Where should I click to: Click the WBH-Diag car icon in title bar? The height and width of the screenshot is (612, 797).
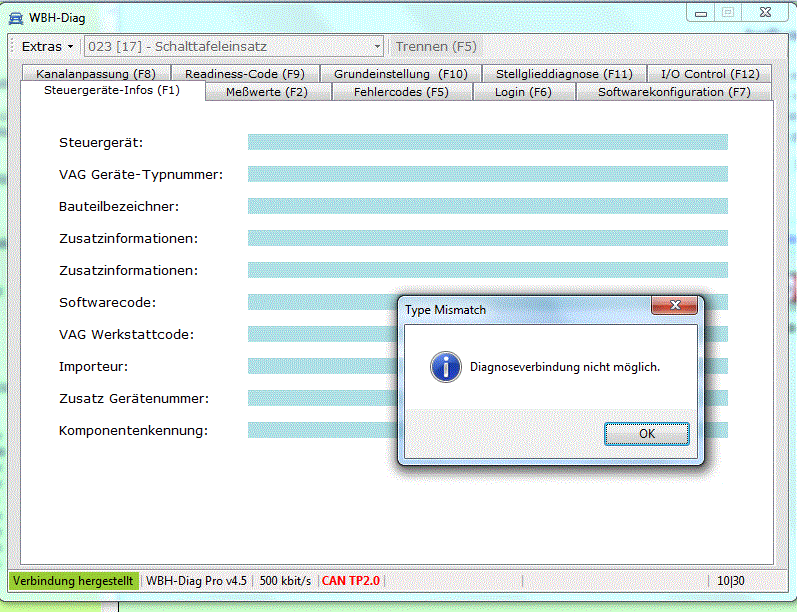coord(15,18)
